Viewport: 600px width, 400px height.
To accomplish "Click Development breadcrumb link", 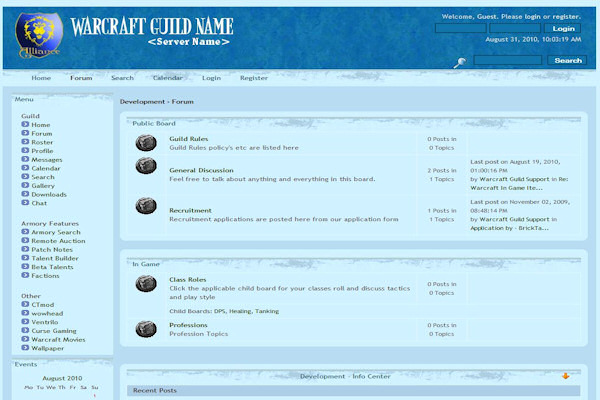I will click(x=142, y=101).
